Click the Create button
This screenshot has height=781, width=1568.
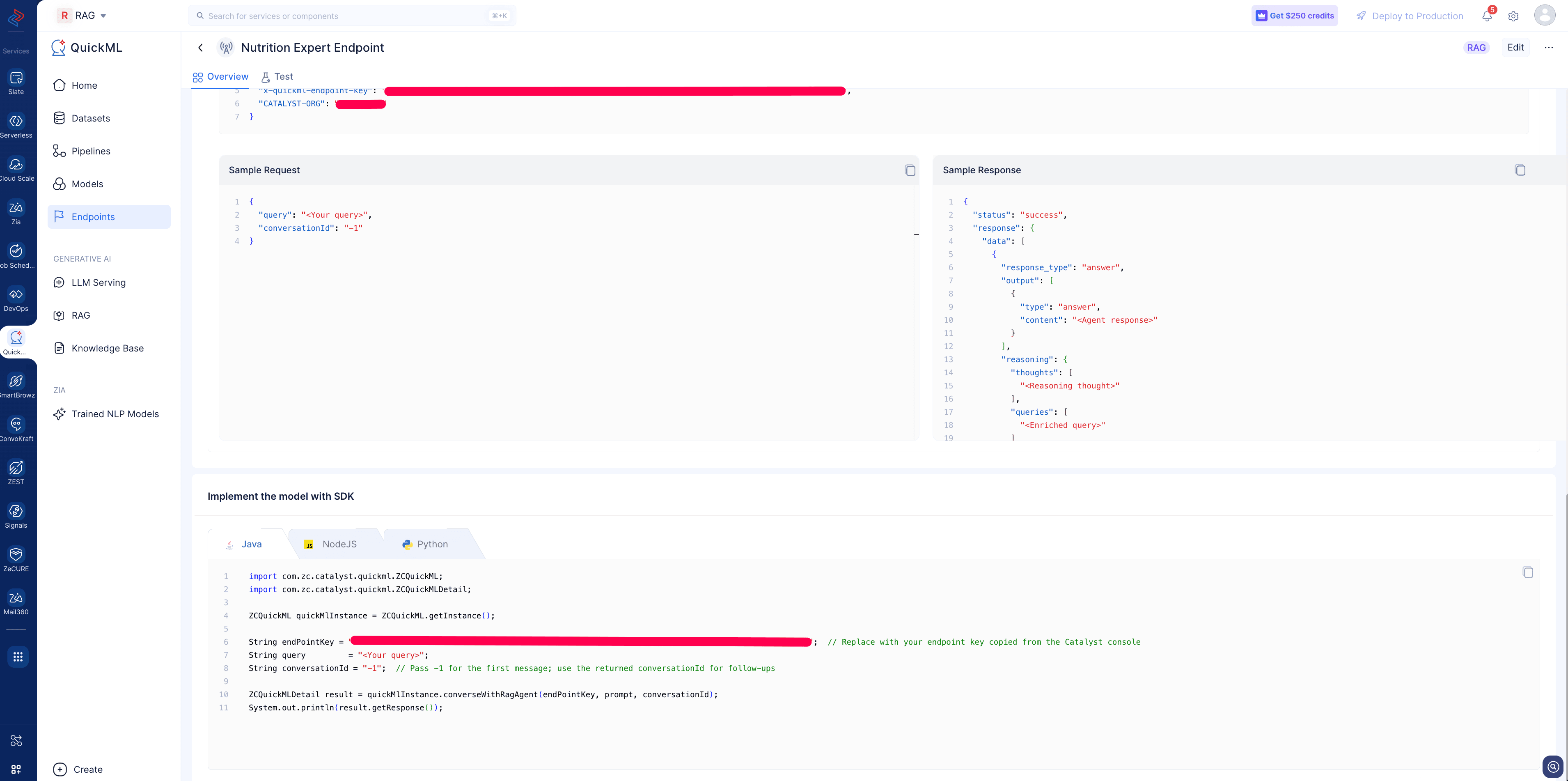click(78, 770)
